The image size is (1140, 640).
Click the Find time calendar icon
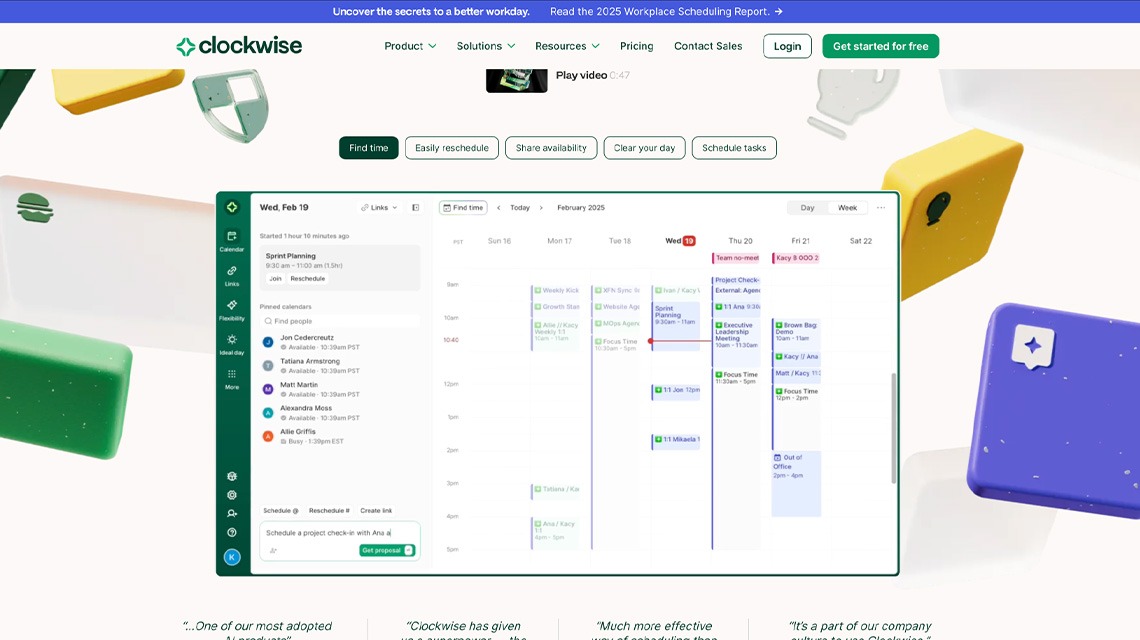coord(446,207)
